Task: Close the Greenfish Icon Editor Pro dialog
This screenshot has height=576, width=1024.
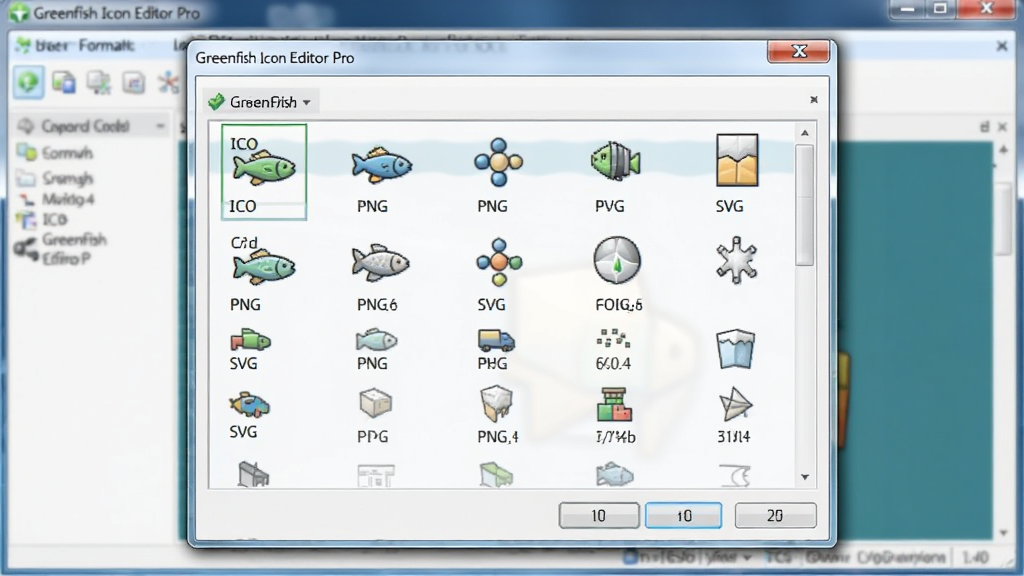Action: click(x=799, y=52)
